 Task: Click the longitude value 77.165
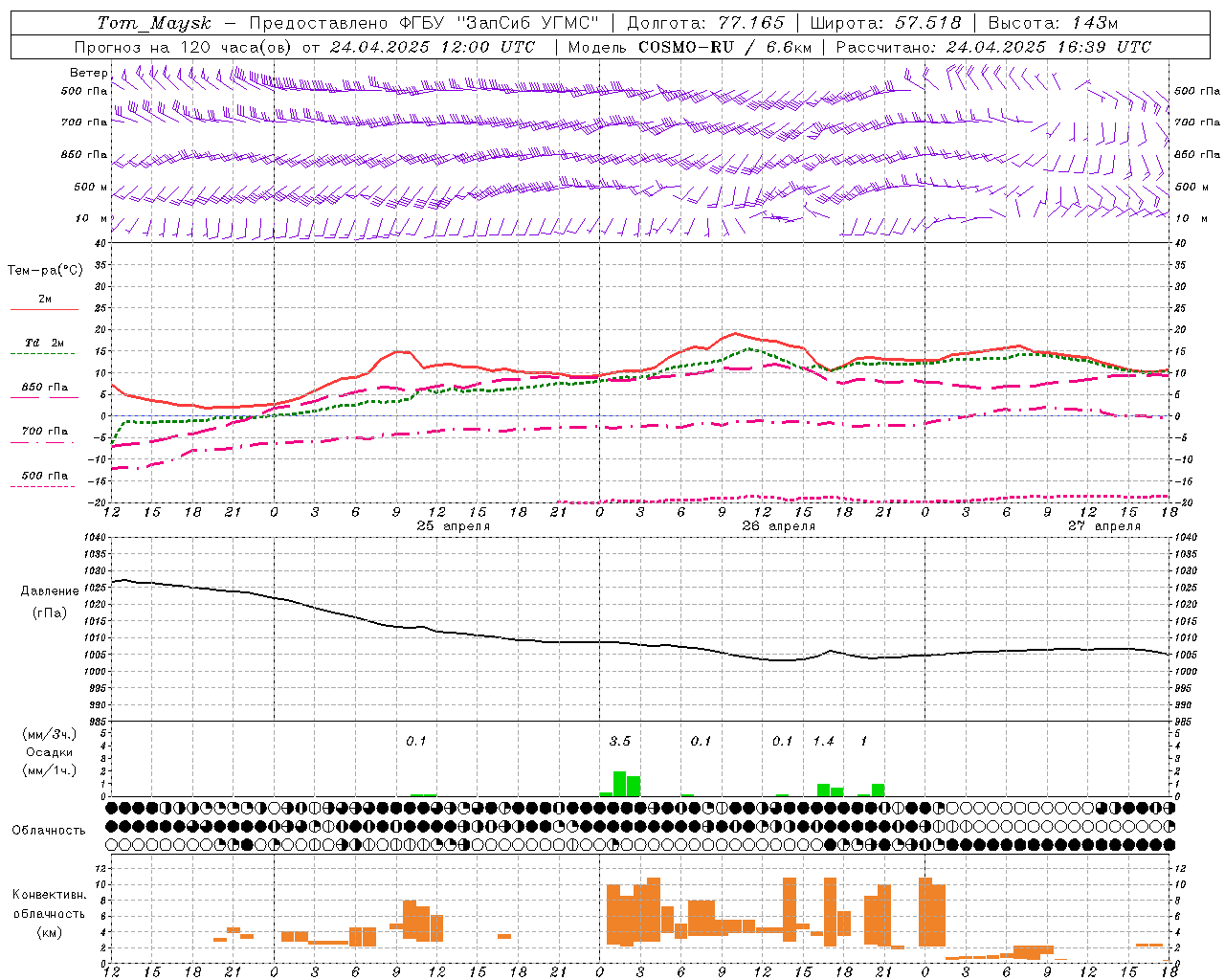coord(751,23)
